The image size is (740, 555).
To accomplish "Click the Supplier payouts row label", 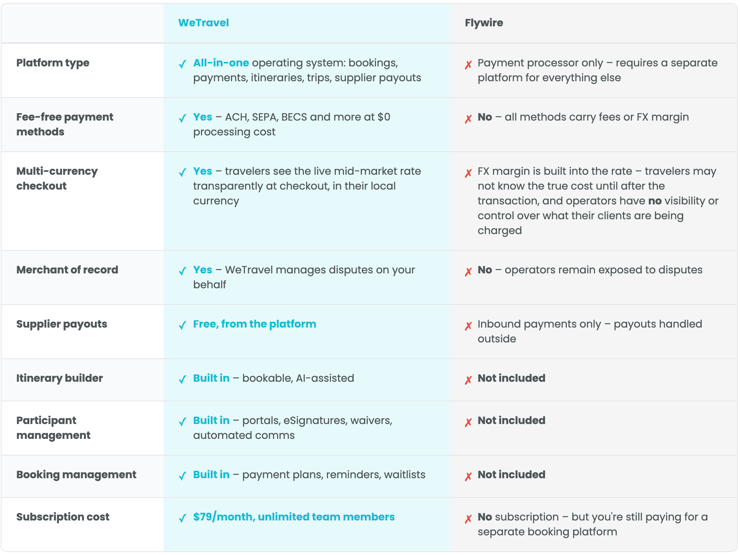I will point(62,324).
